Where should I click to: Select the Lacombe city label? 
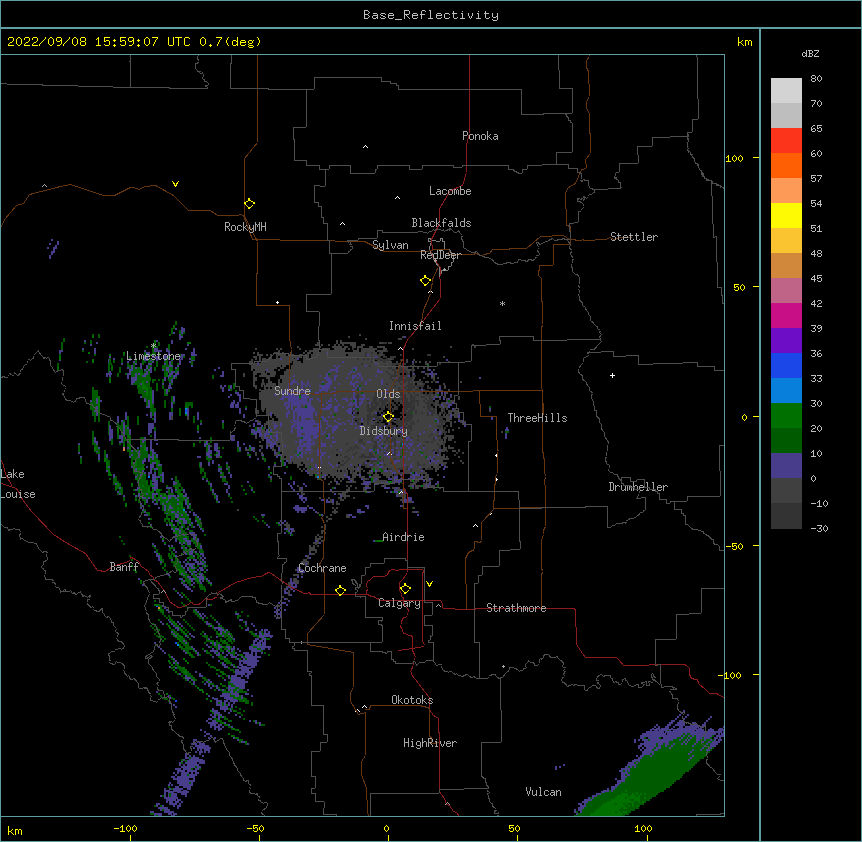point(450,191)
